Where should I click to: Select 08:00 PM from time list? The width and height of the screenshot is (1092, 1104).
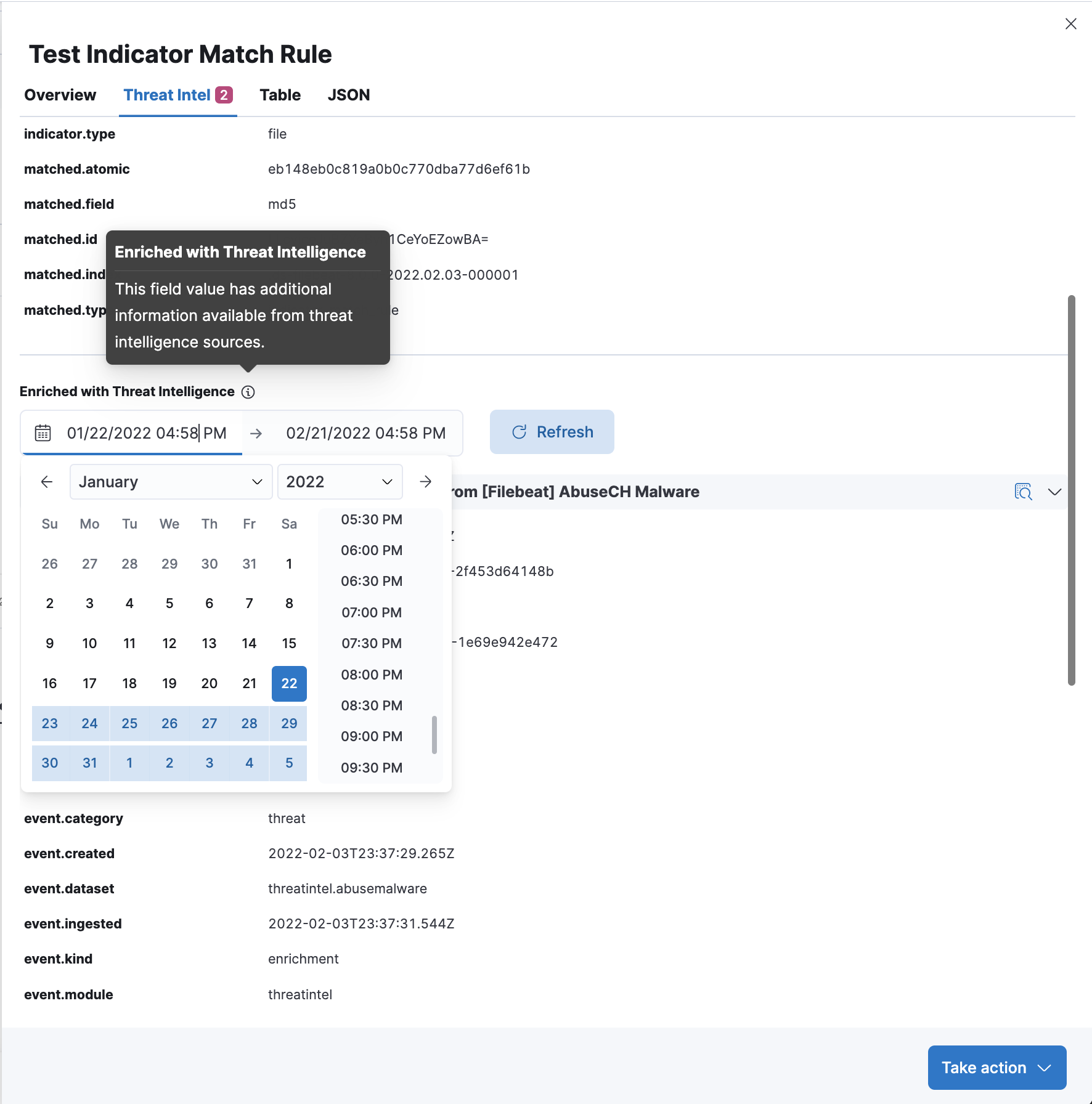click(x=372, y=675)
